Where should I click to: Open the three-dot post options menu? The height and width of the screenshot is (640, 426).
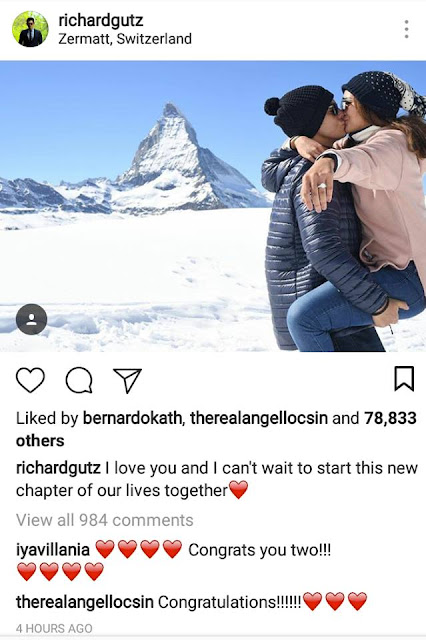[406, 29]
